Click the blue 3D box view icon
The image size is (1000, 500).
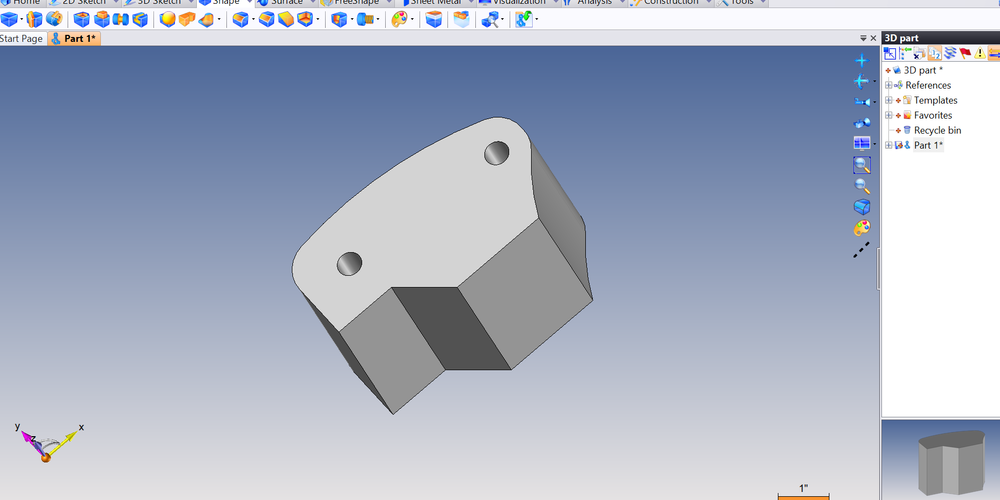[x=861, y=207]
